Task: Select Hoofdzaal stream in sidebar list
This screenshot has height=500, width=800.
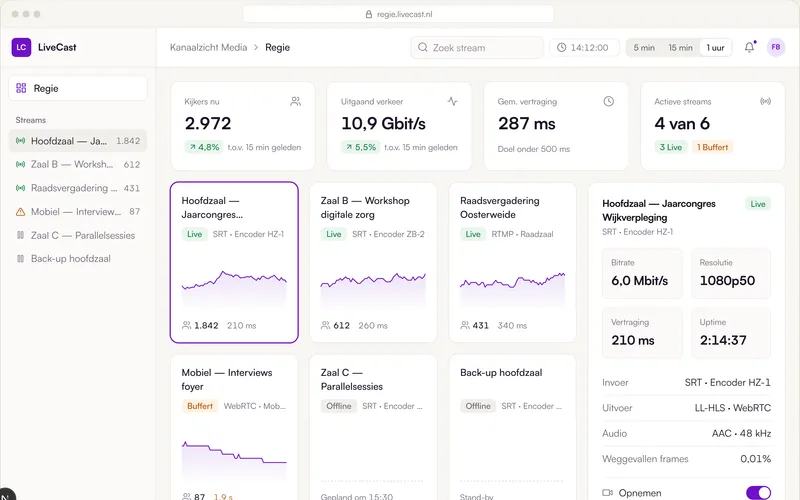Action: pos(78,141)
